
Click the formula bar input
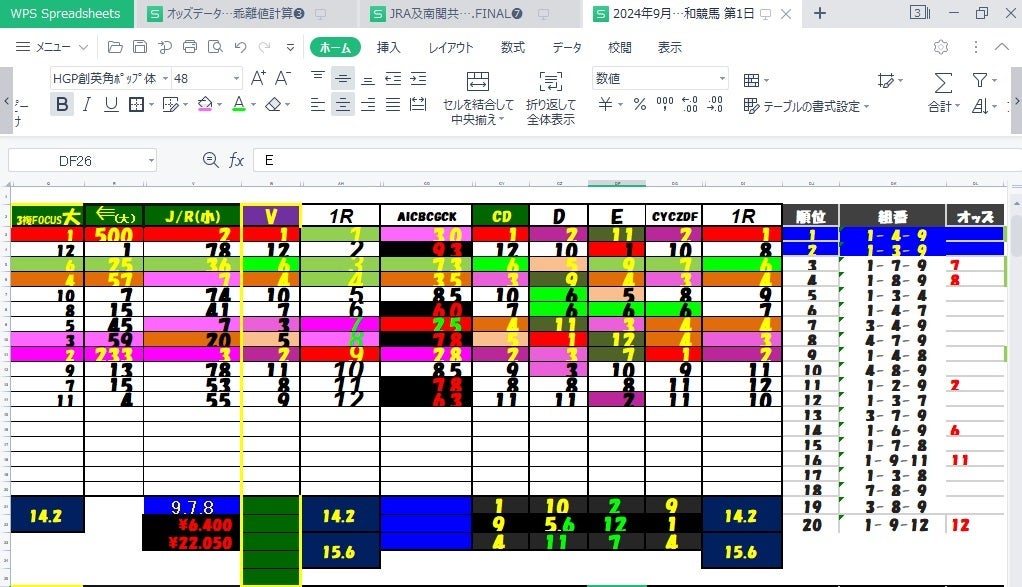[x=637, y=160]
